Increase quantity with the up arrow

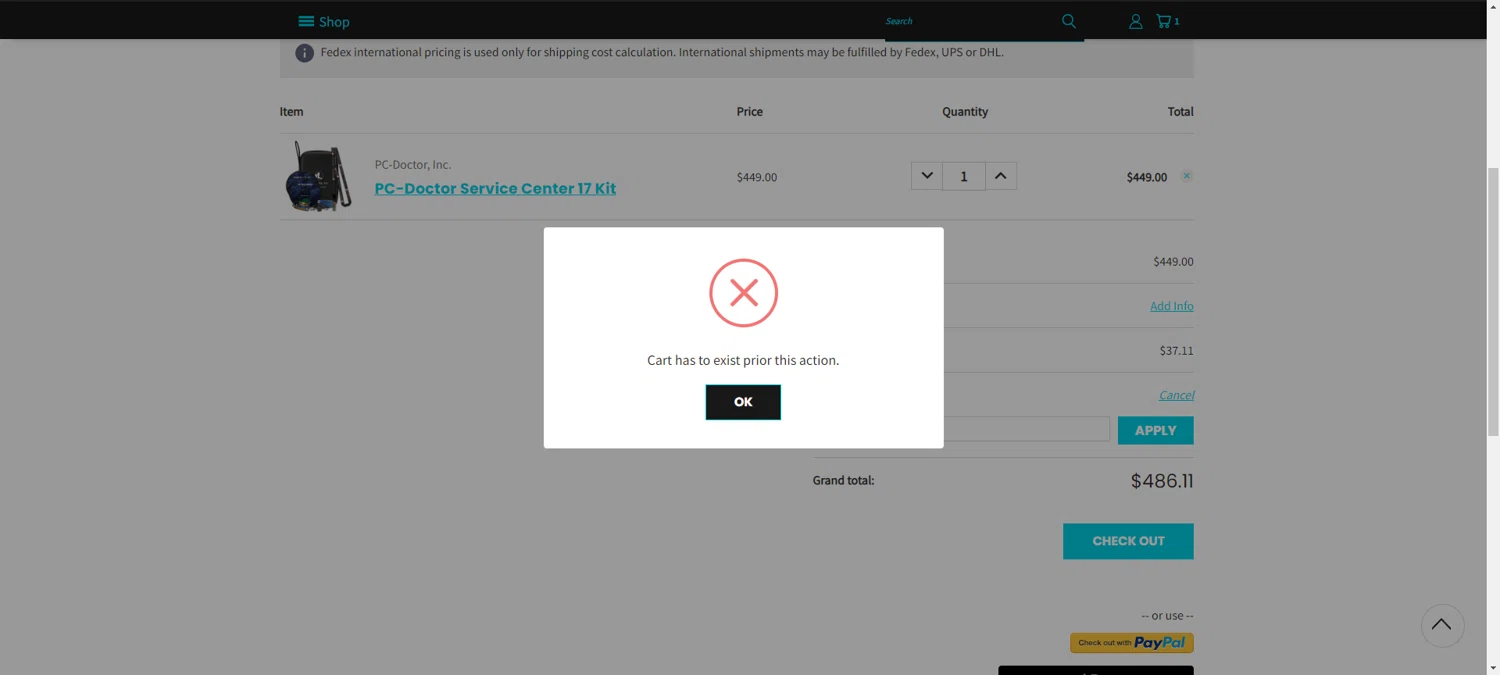pyautogui.click(x=1000, y=176)
